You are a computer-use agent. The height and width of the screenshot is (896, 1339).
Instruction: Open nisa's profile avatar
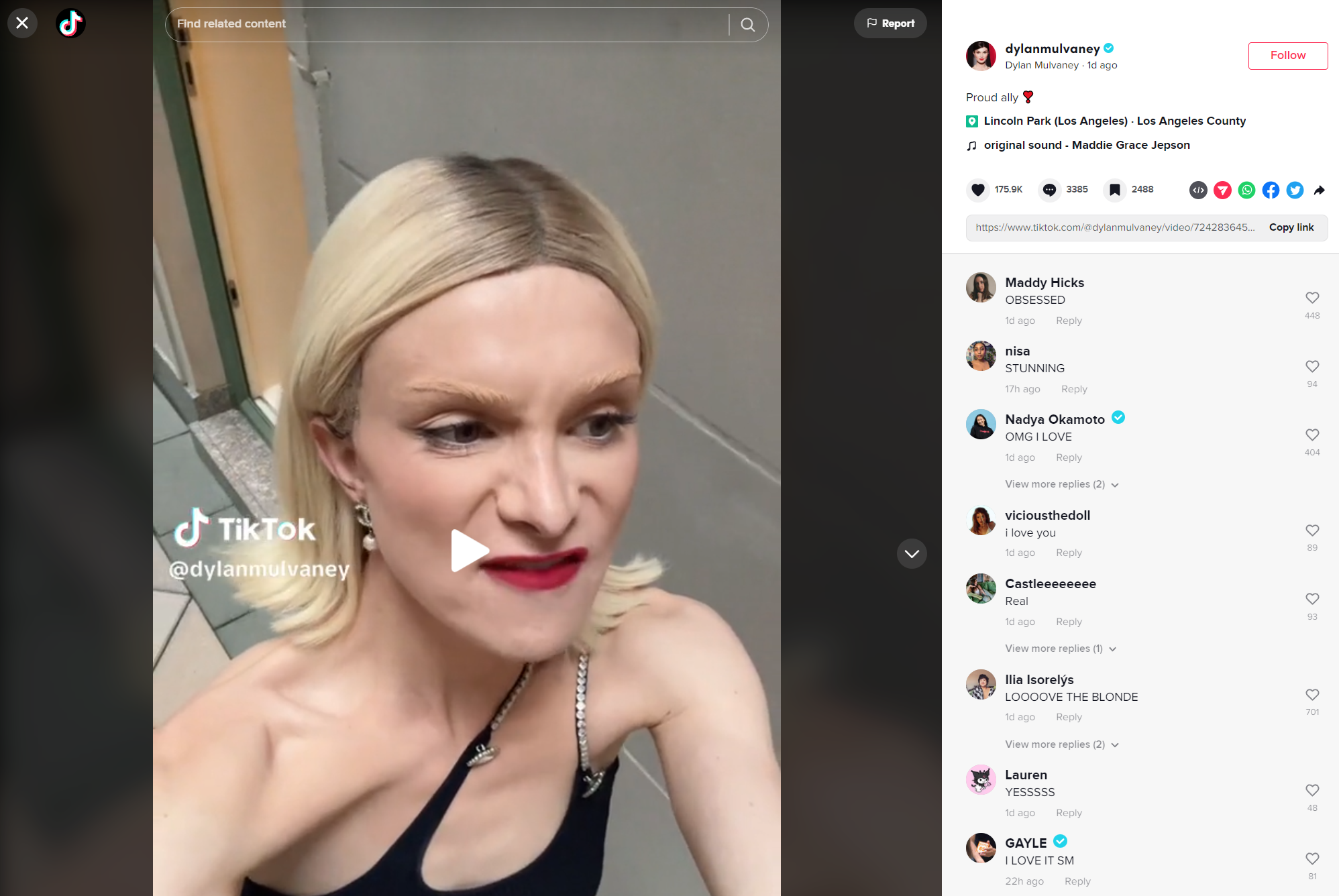coord(981,356)
